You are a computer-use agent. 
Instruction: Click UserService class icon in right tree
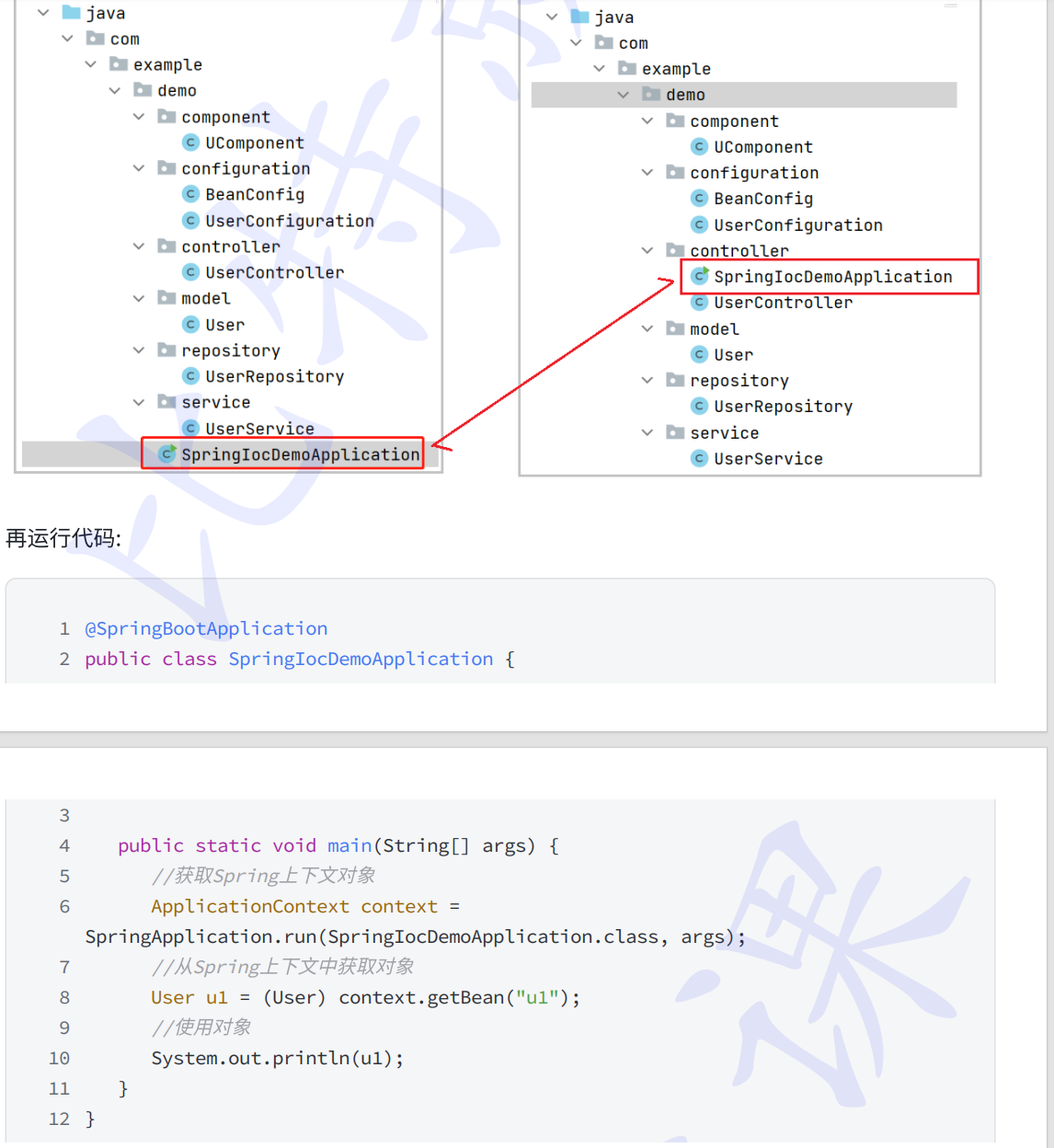700,459
